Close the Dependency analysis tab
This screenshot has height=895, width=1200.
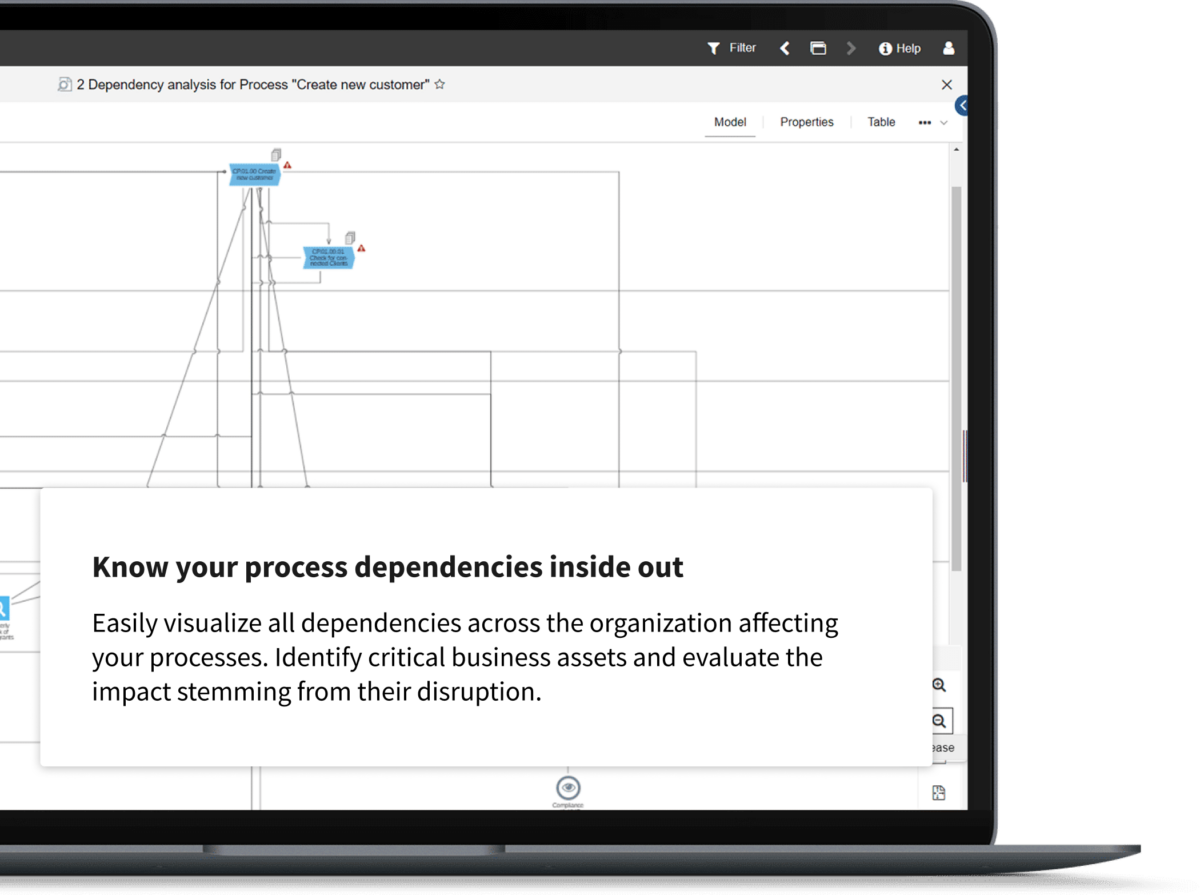[x=947, y=85]
